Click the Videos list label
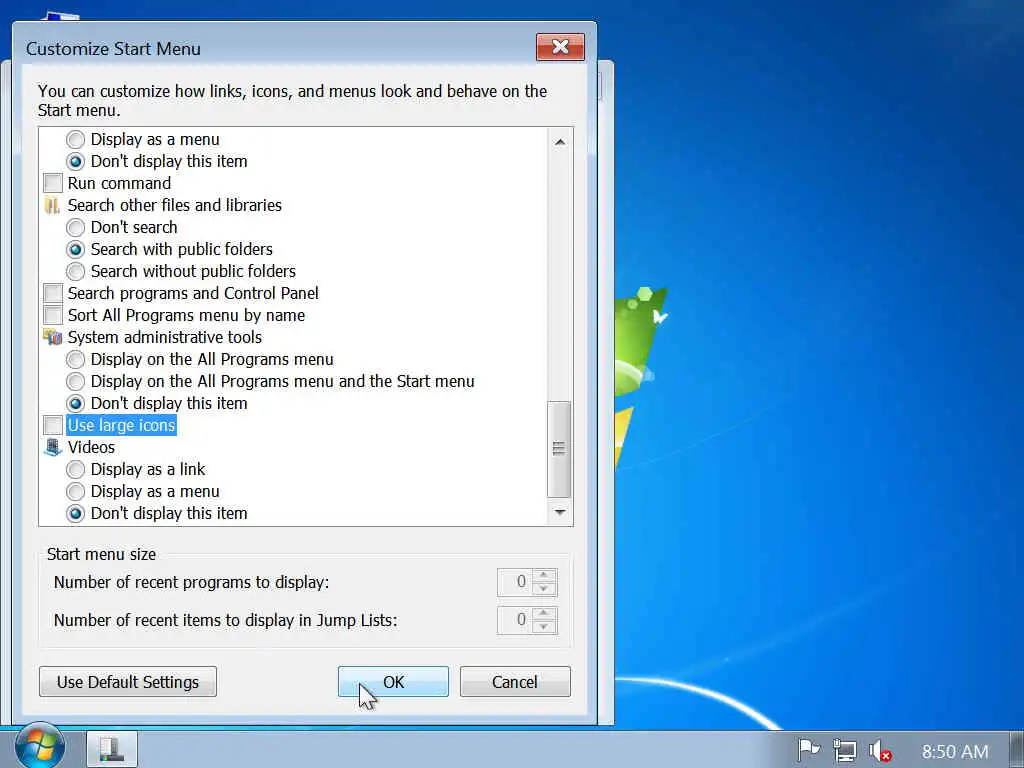Image resolution: width=1024 pixels, height=768 pixels. point(91,447)
